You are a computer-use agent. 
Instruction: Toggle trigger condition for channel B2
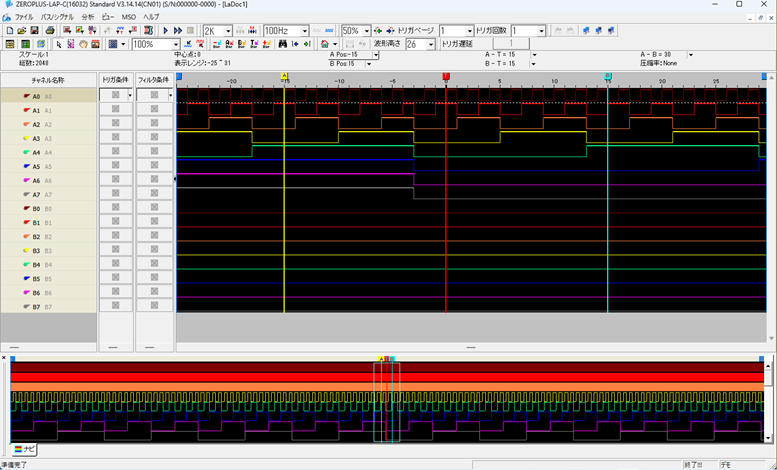point(115,235)
